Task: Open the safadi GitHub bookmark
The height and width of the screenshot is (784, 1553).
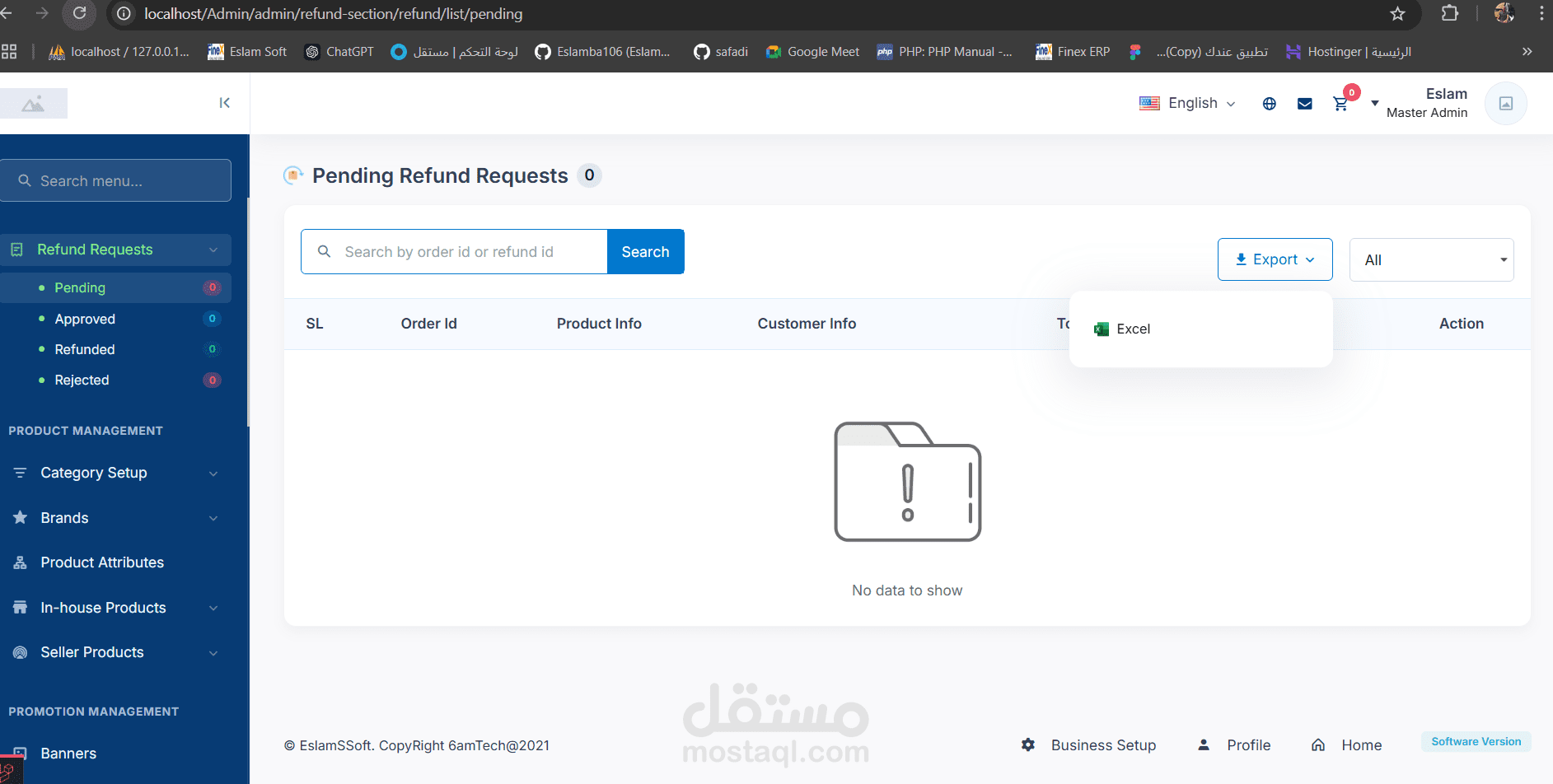Action: (x=721, y=52)
